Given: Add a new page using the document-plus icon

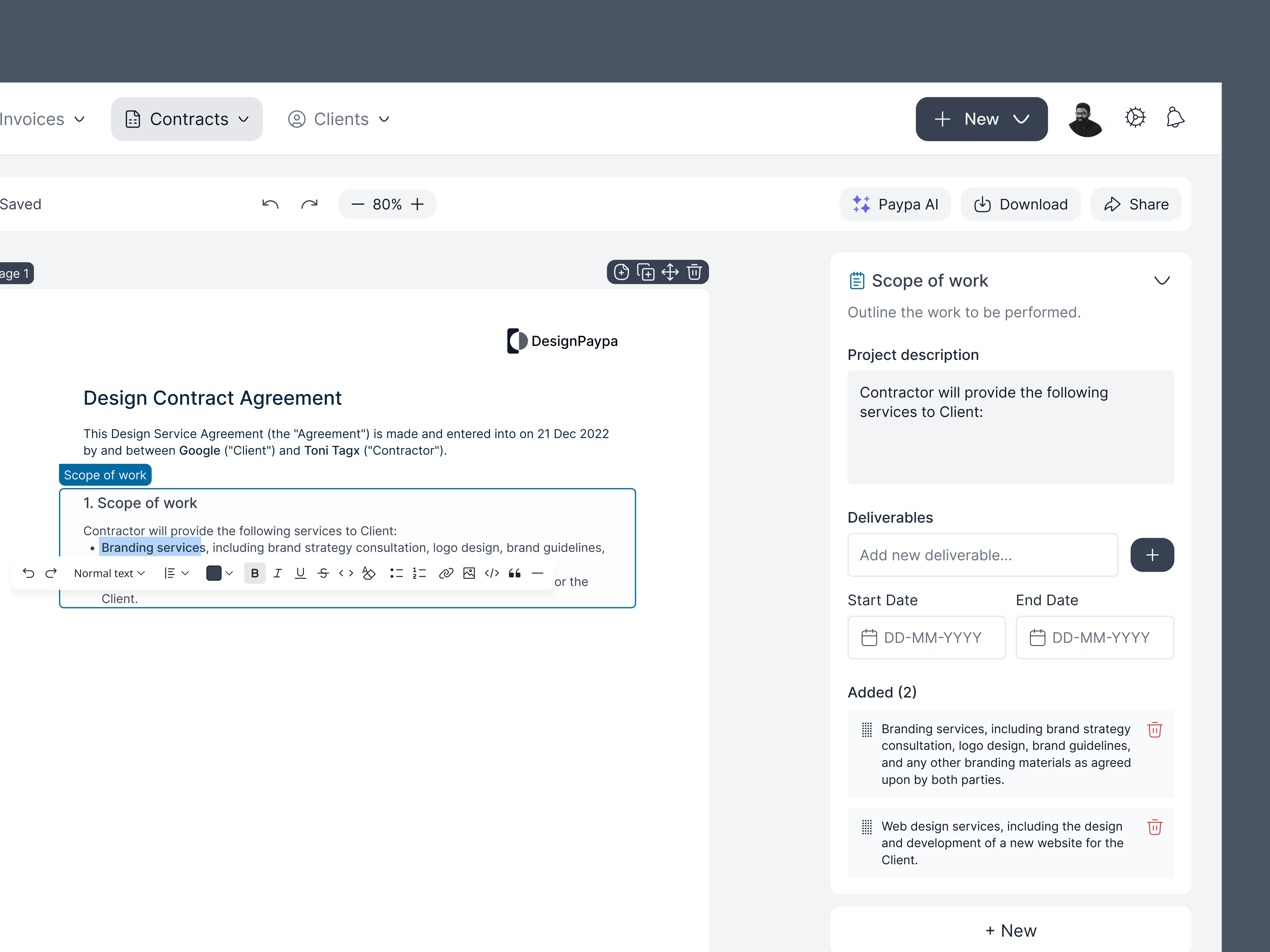Looking at the screenshot, I should pos(621,272).
